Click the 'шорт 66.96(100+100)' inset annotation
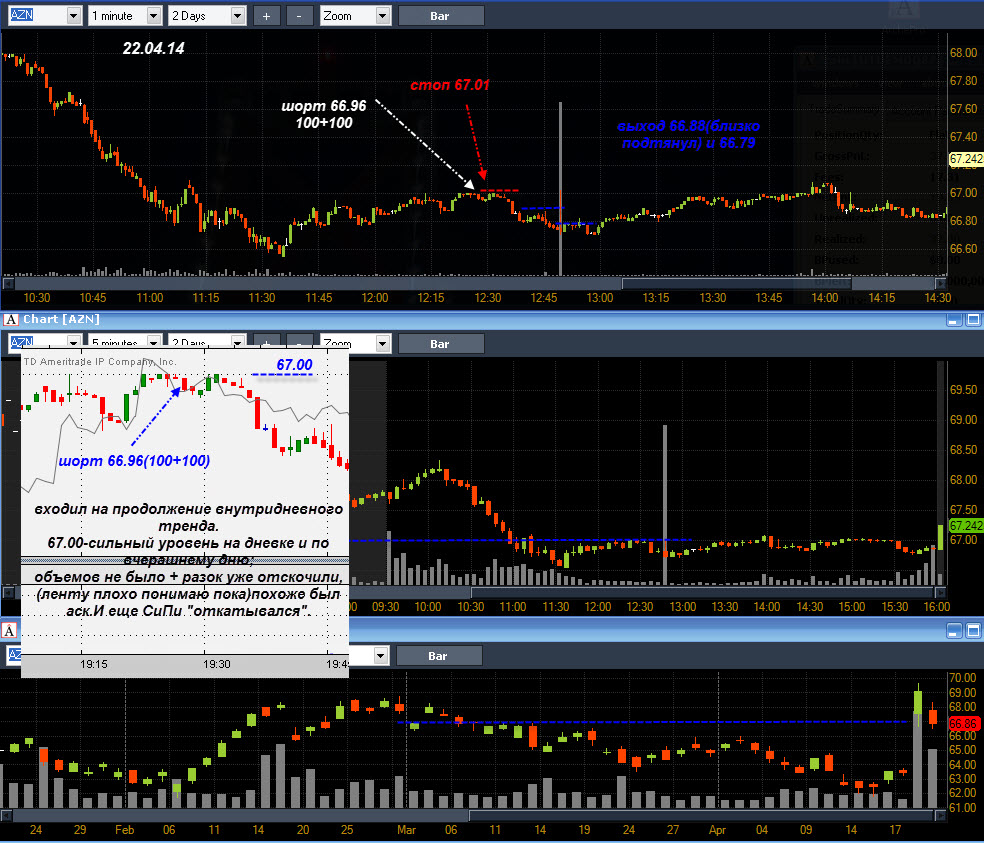 click(134, 461)
